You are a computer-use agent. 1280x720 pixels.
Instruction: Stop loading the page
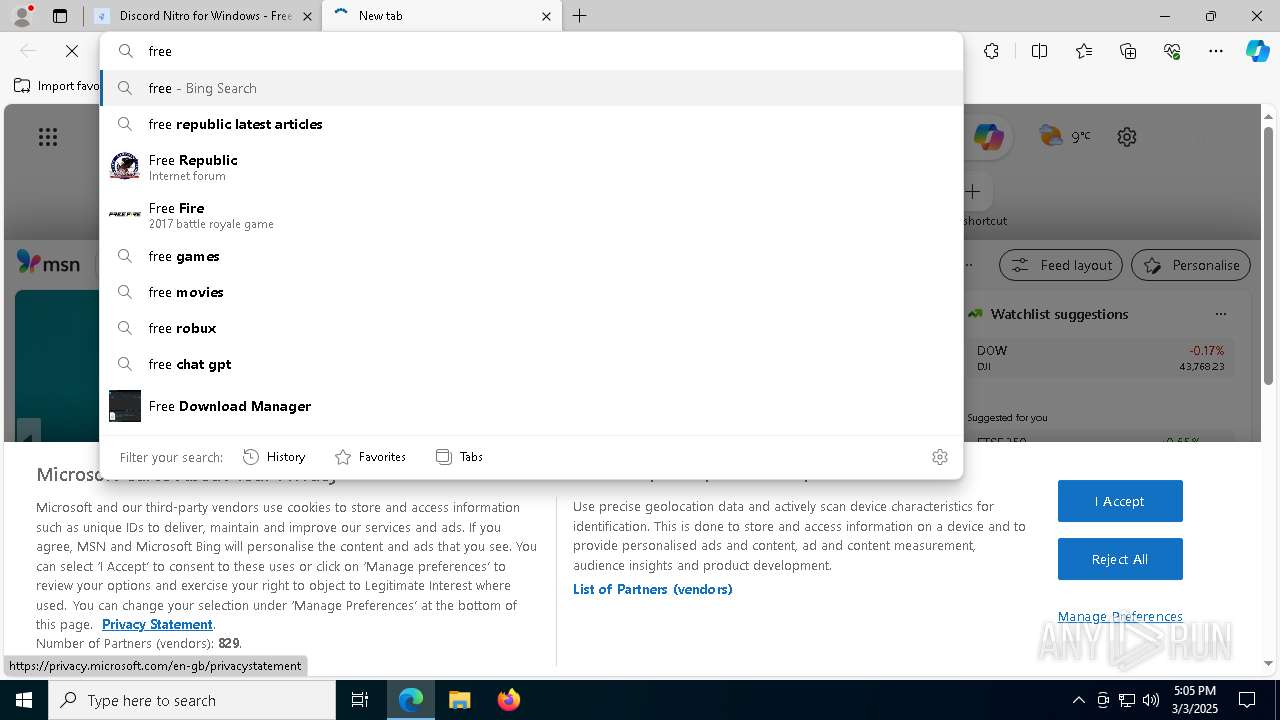point(72,51)
